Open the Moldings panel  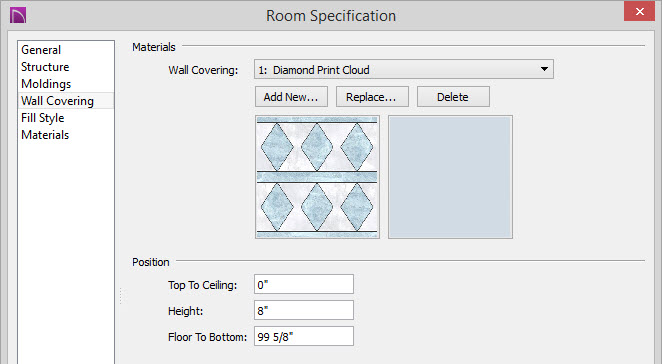click(46, 84)
